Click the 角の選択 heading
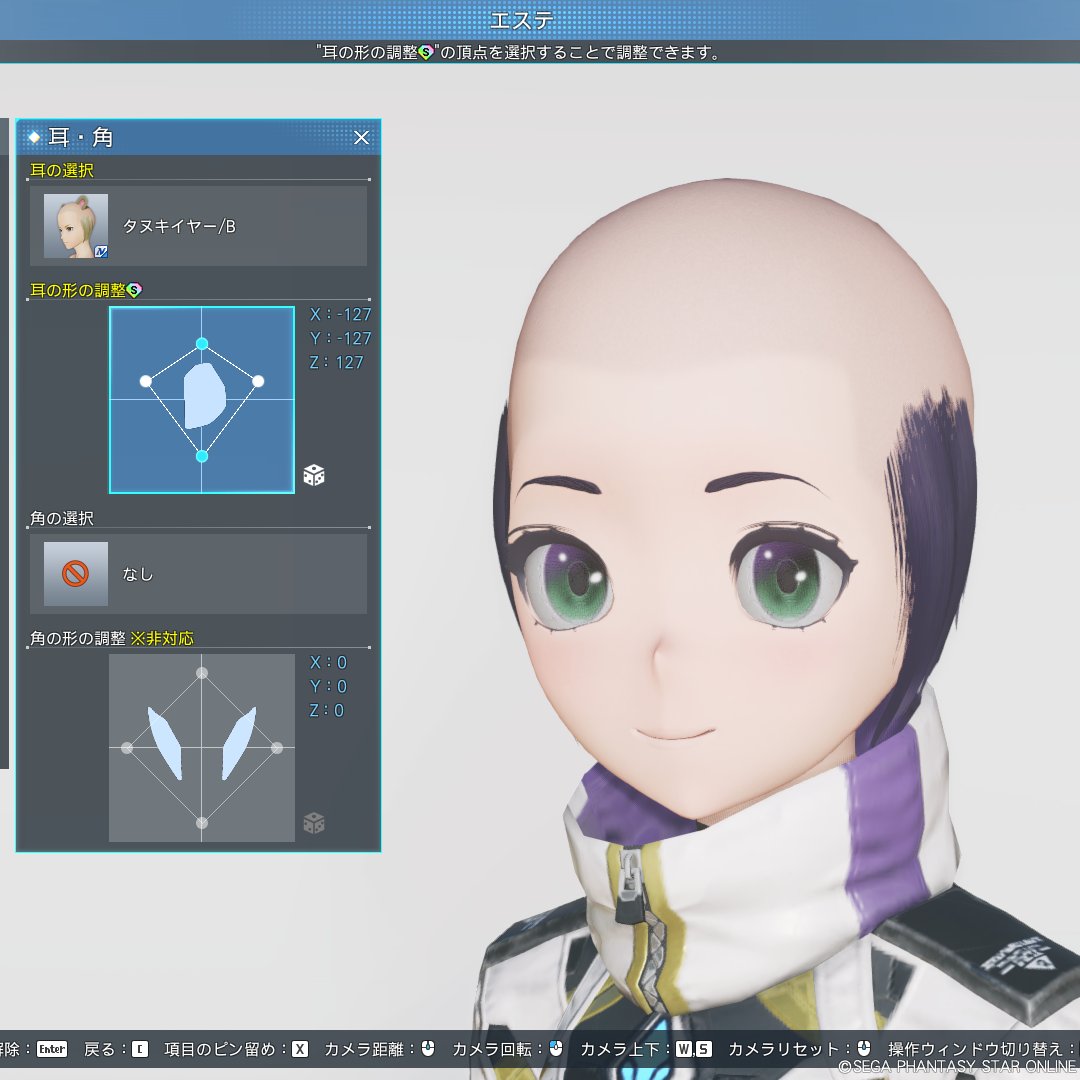 [62, 518]
